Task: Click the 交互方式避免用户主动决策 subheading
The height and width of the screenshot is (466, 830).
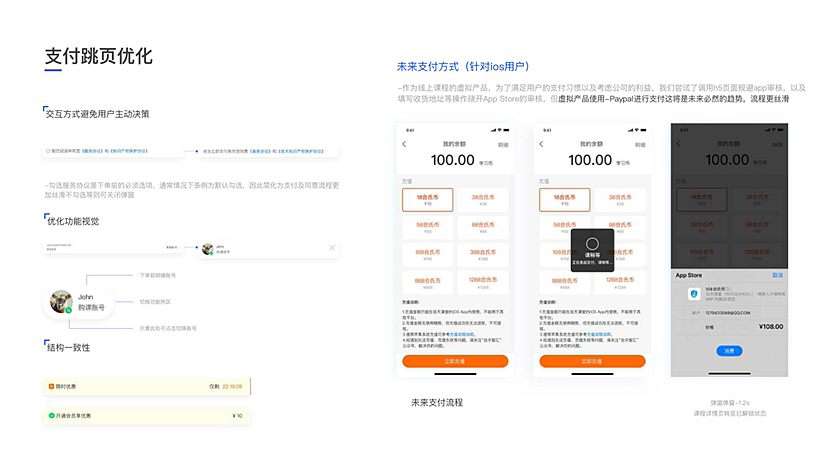Action: point(97,114)
